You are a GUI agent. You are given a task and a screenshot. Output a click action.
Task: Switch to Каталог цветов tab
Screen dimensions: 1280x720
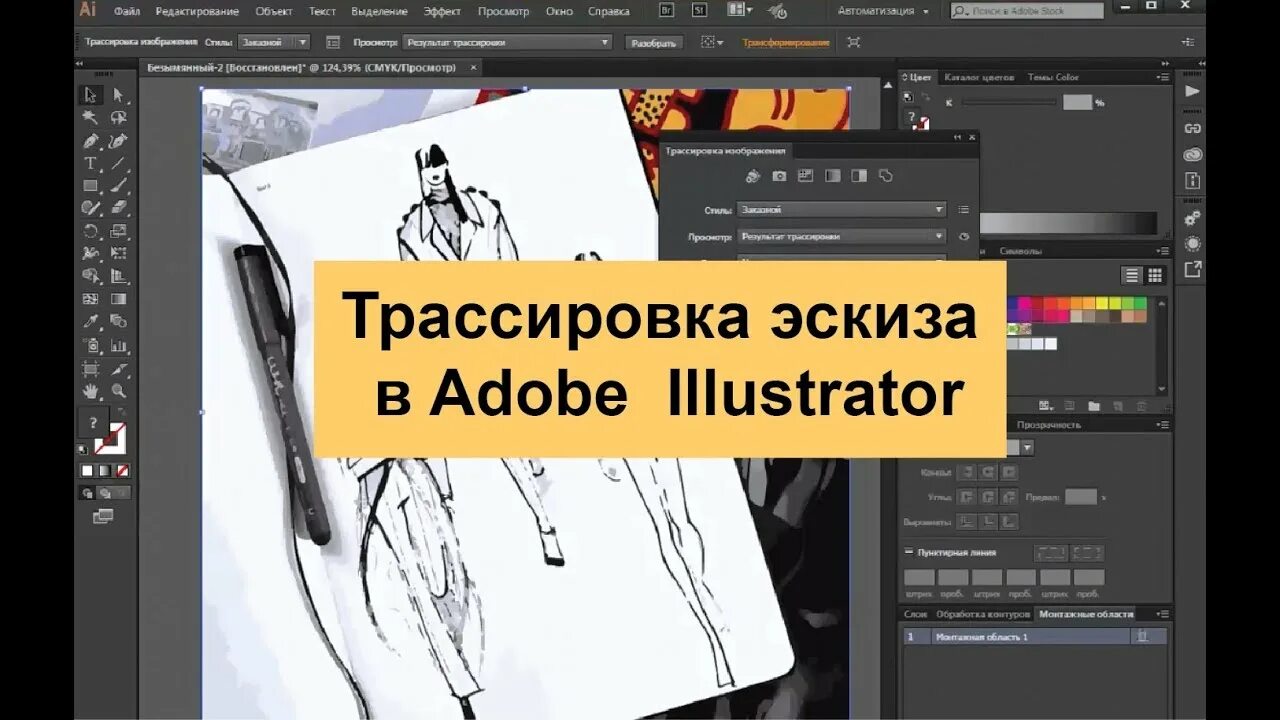(x=979, y=77)
